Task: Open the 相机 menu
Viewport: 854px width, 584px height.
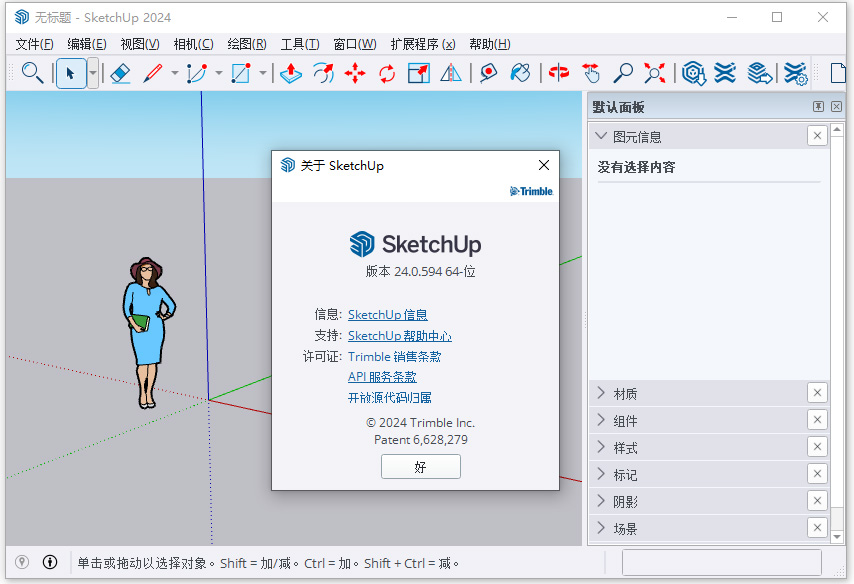Action: (196, 44)
